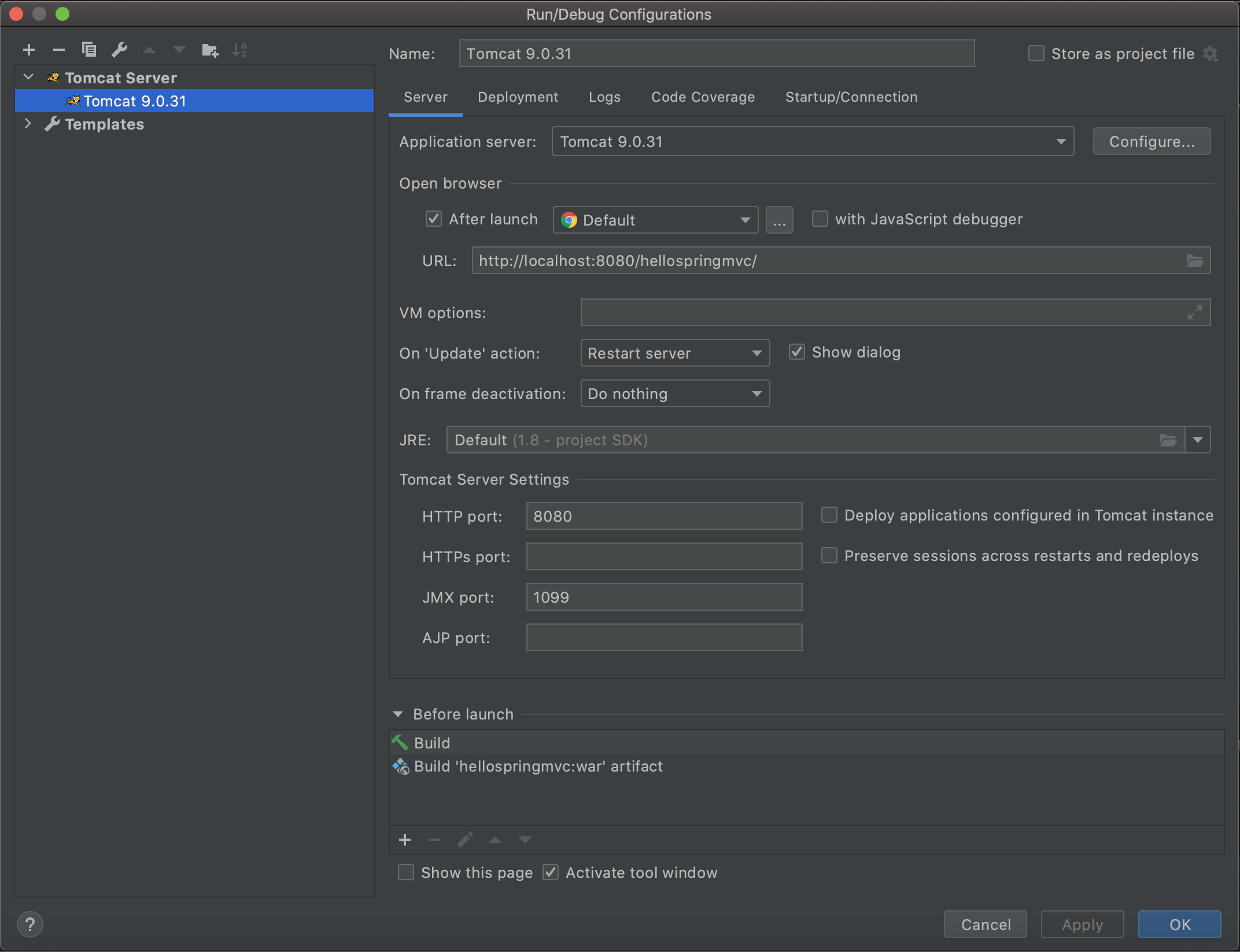Click the create new folder icon
Viewport: 1240px width, 952px height.
pyautogui.click(x=210, y=50)
